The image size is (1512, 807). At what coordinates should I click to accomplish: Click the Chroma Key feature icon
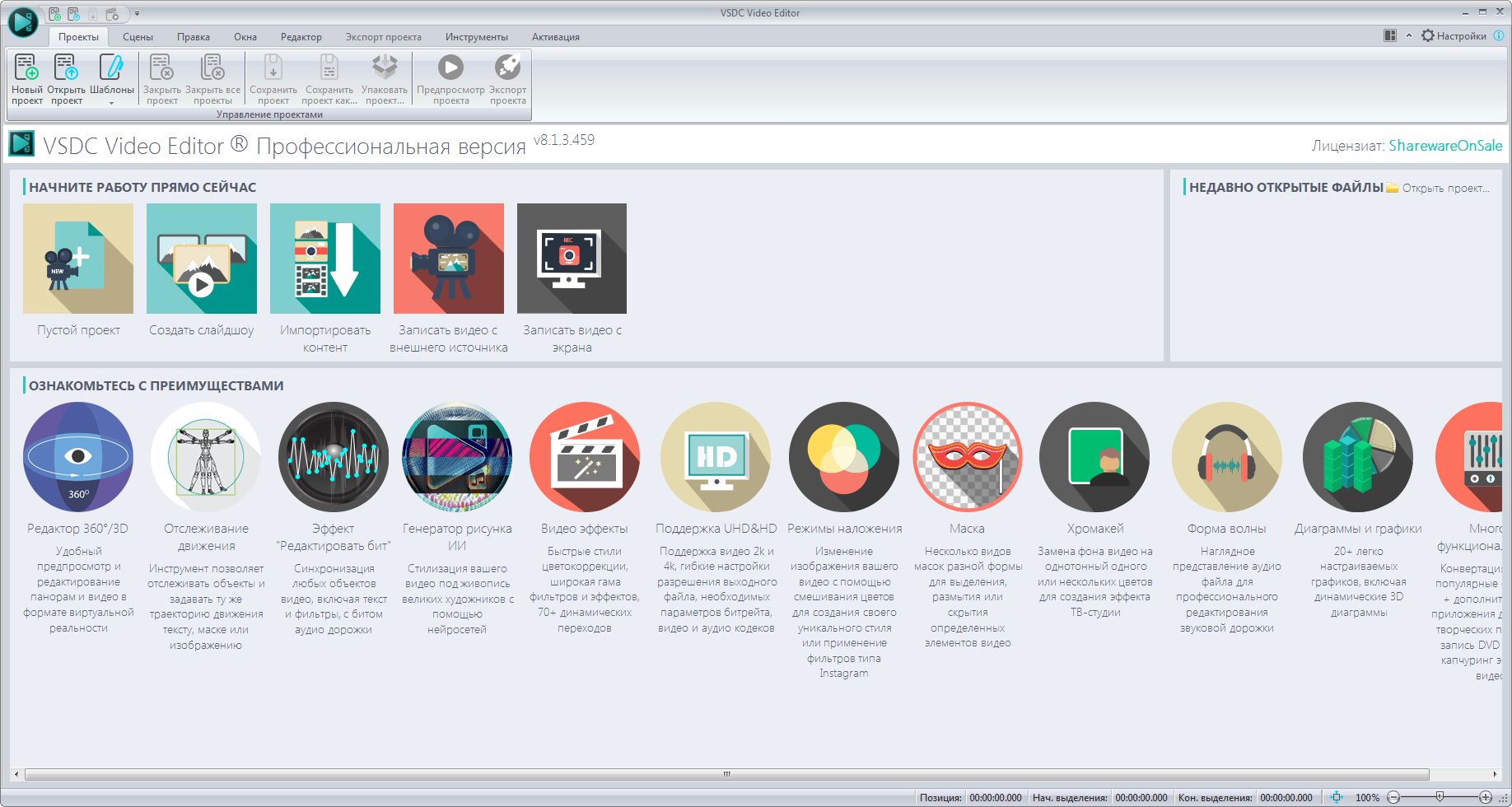point(1094,457)
